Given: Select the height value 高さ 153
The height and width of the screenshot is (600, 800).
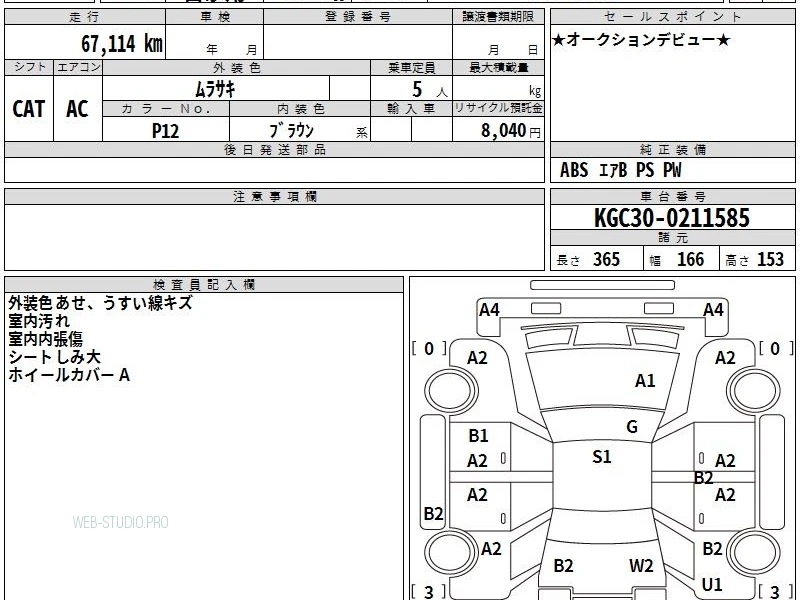Looking at the screenshot, I should pyautogui.click(x=755, y=260).
